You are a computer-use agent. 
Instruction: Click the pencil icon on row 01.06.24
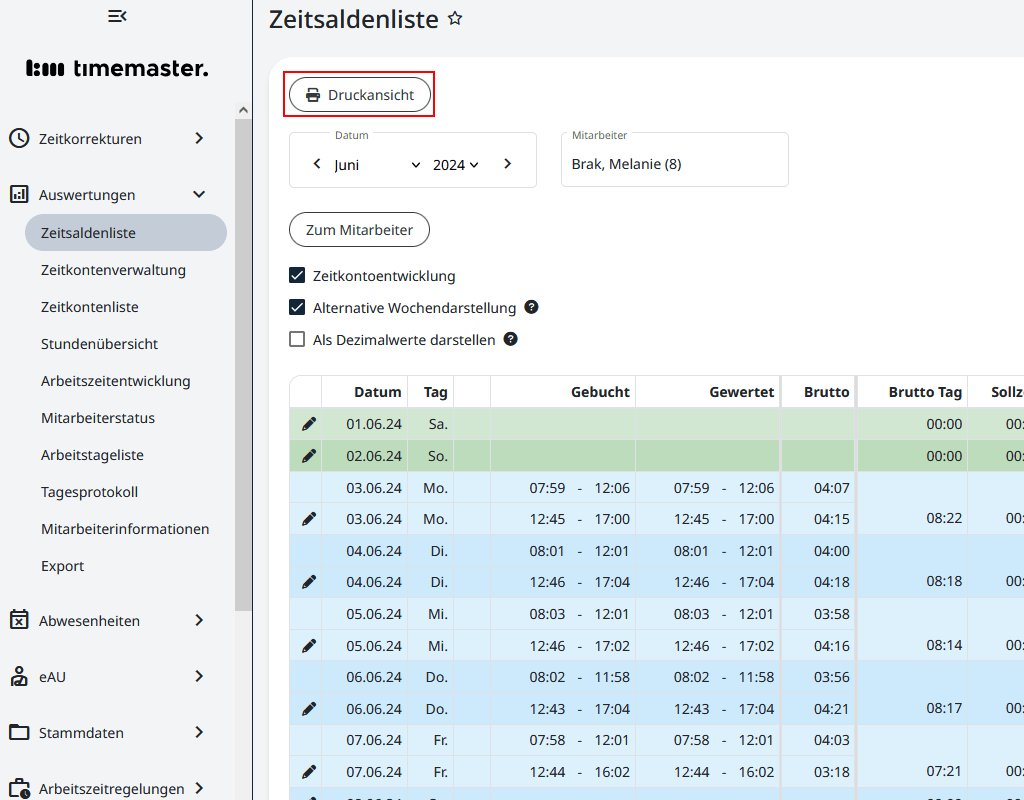click(307, 423)
